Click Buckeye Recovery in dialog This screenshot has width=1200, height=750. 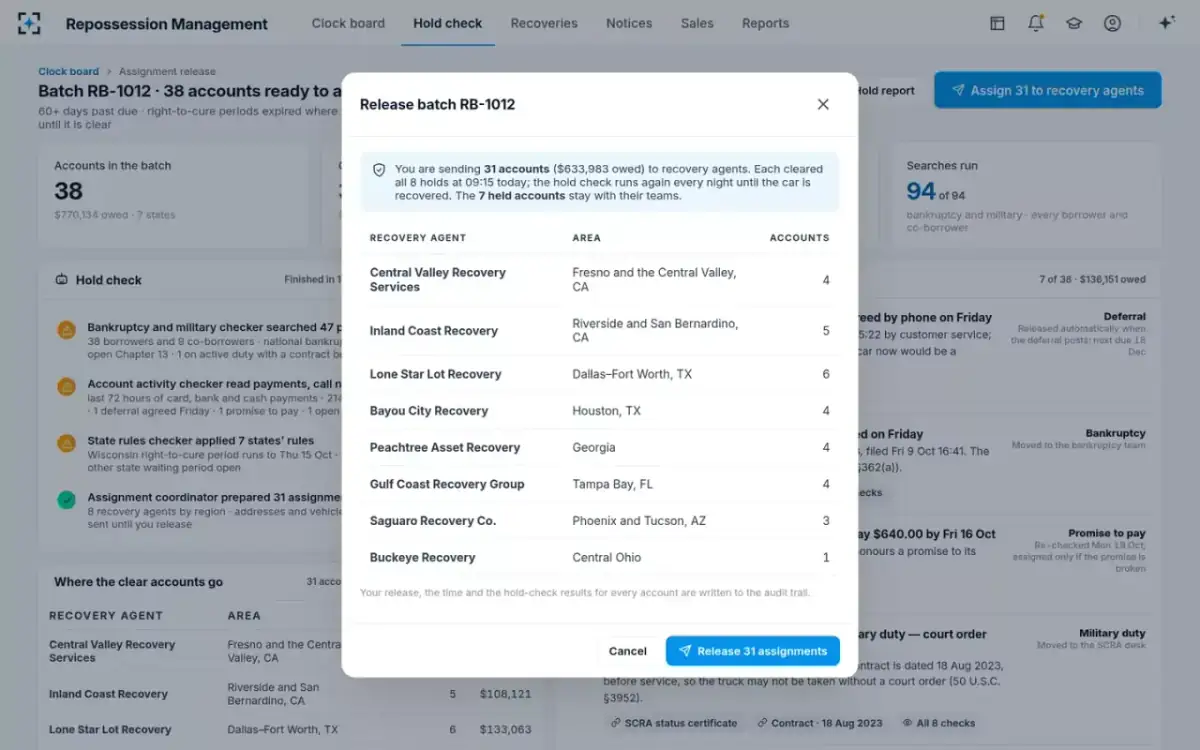click(423, 558)
